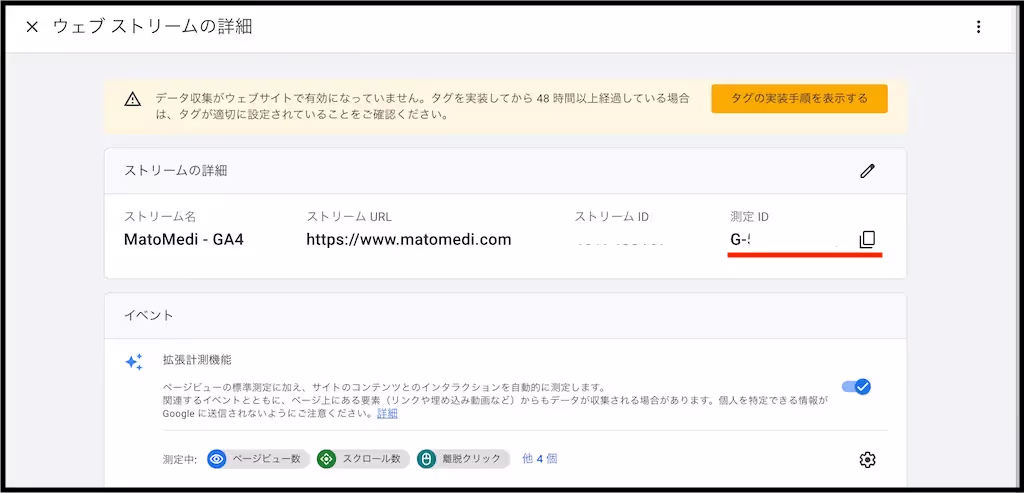Click the ストリームの詳細 header
Viewport: 1024px width, 493px height.
pos(176,171)
